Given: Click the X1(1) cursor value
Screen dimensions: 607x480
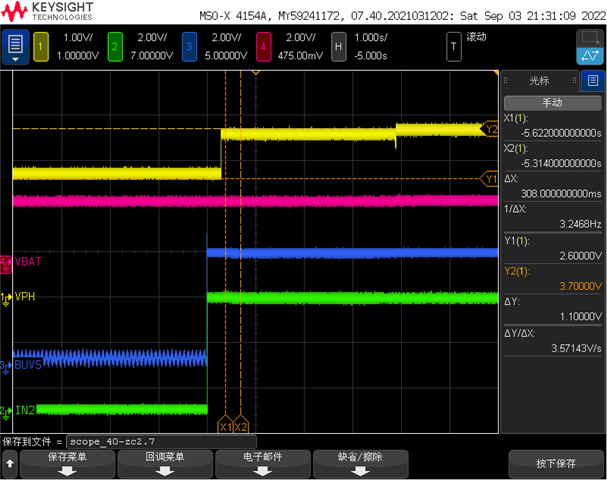Looking at the screenshot, I should point(561,133).
